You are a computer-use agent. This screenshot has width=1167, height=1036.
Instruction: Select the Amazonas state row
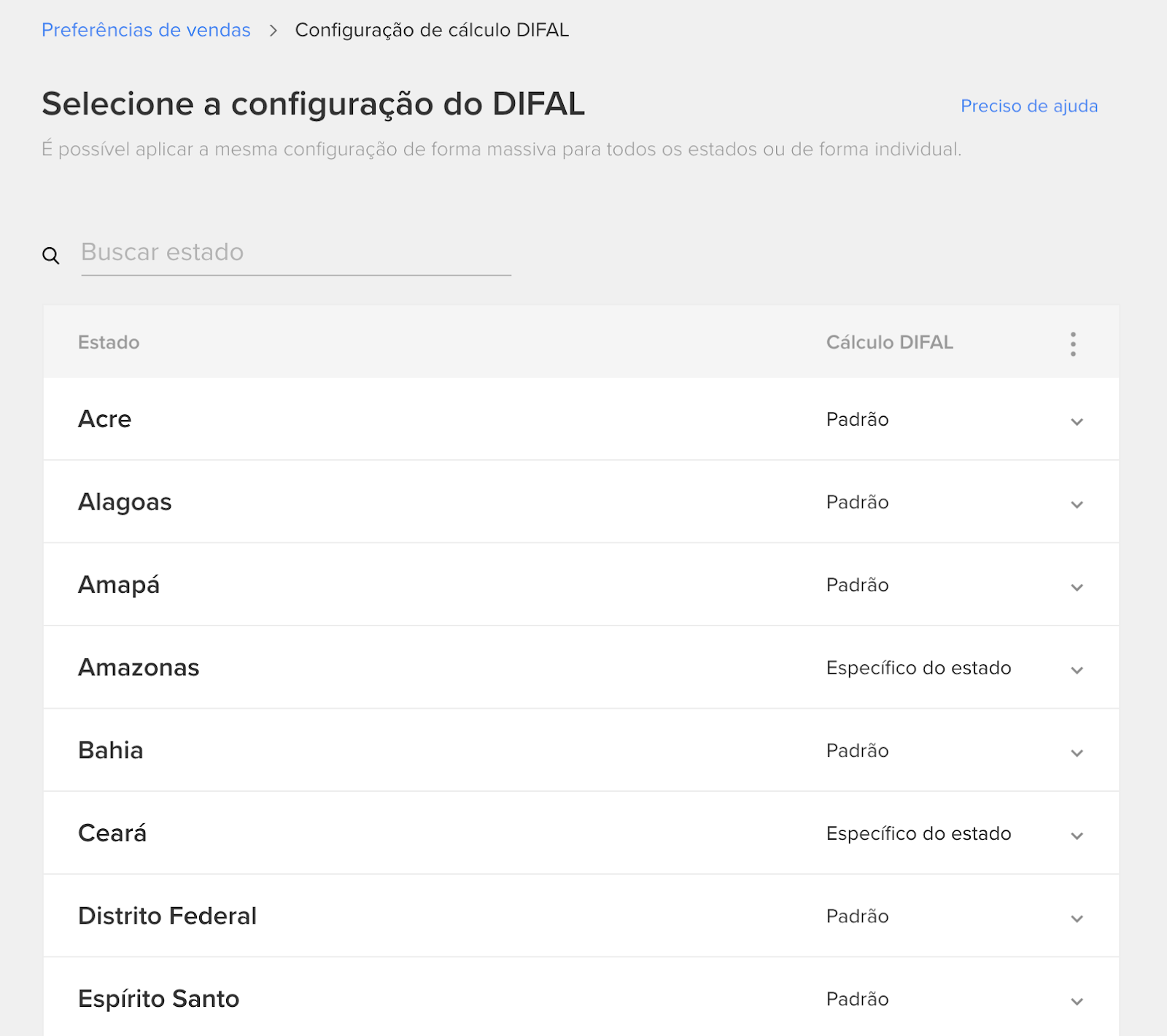point(581,667)
